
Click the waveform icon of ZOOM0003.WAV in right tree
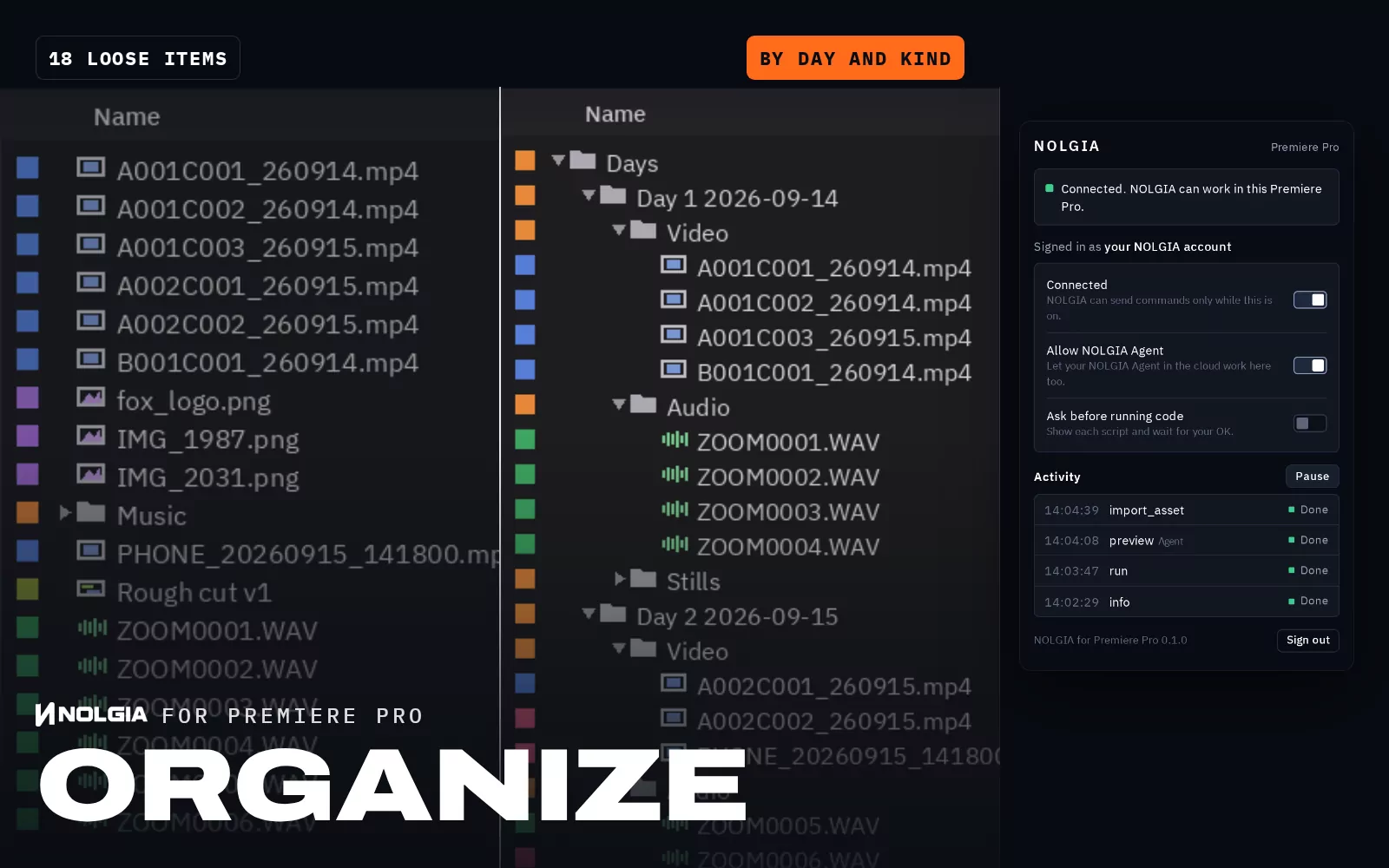[675, 509]
